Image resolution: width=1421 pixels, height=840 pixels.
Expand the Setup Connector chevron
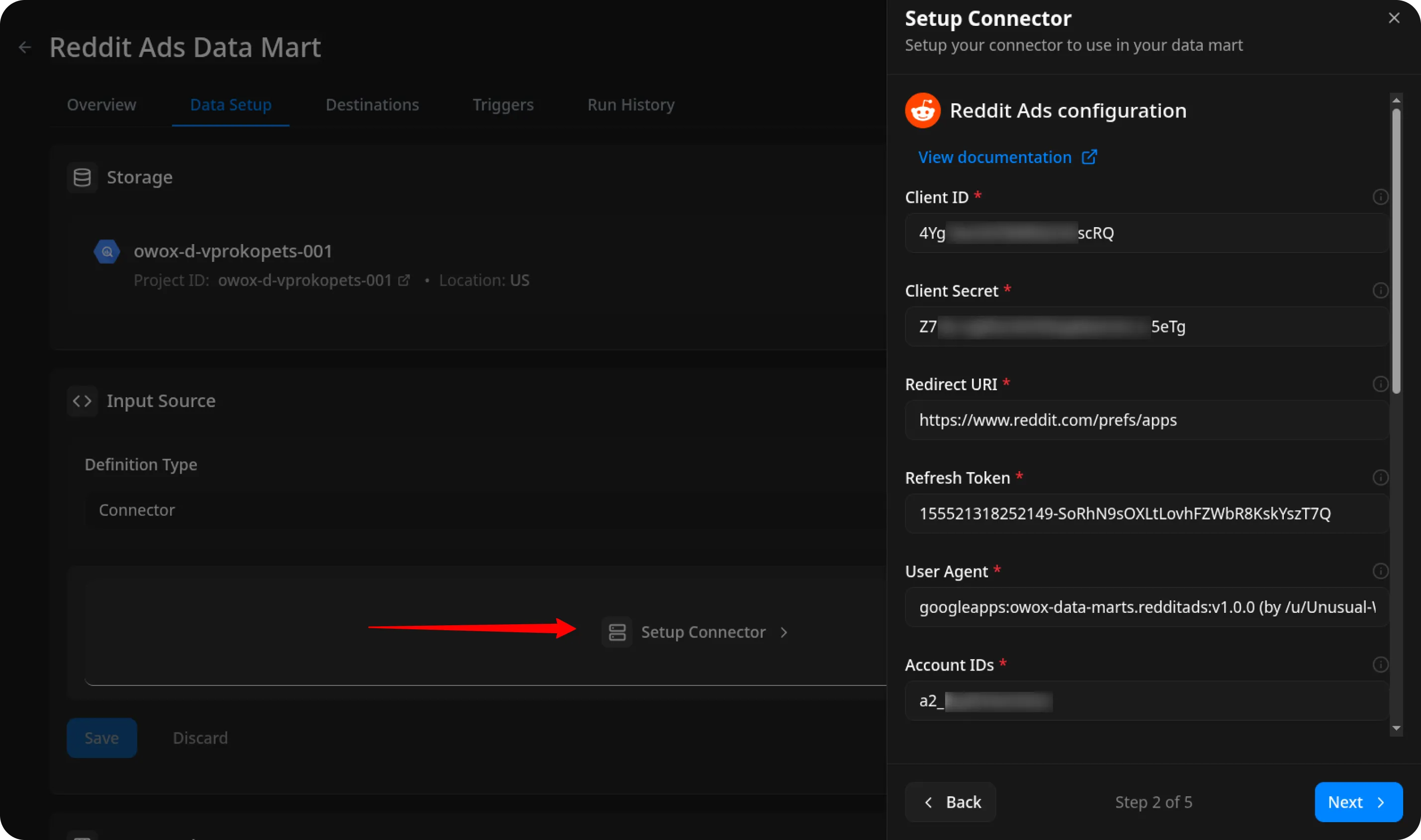(784, 632)
